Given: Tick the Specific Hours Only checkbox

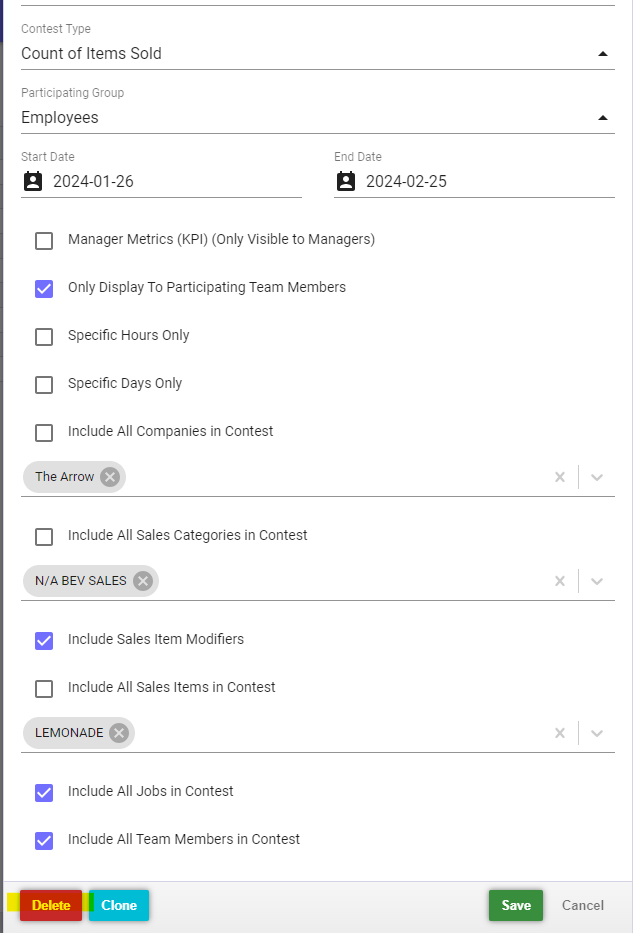Looking at the screenshot, I should pyautogui.click(x=44, y=337).
